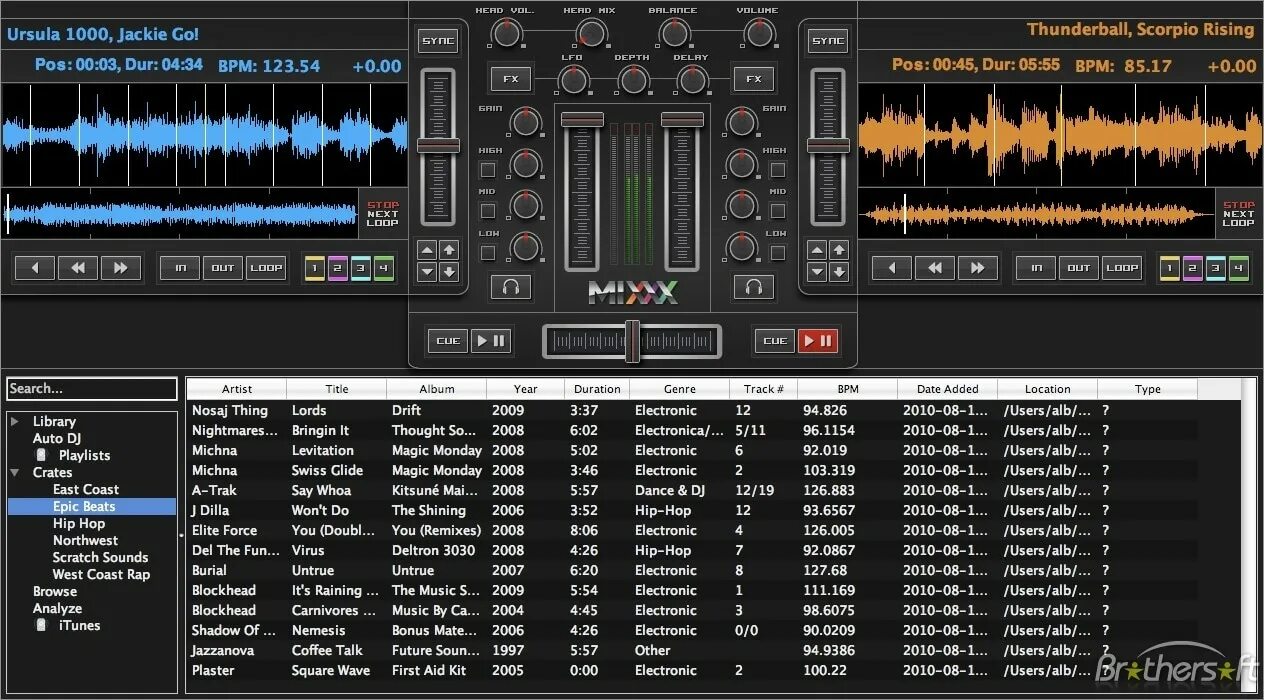Viewport: 1264px width, 700px height.
Task: Click the headphone cue icon on the right deck
Action: tap(754, 288)
